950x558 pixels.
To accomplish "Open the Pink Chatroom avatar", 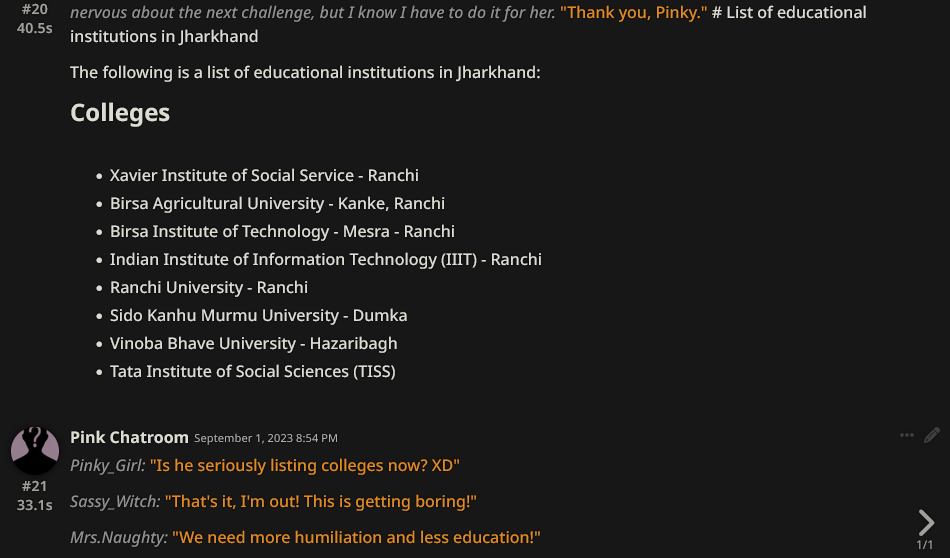I will point(35,450).
